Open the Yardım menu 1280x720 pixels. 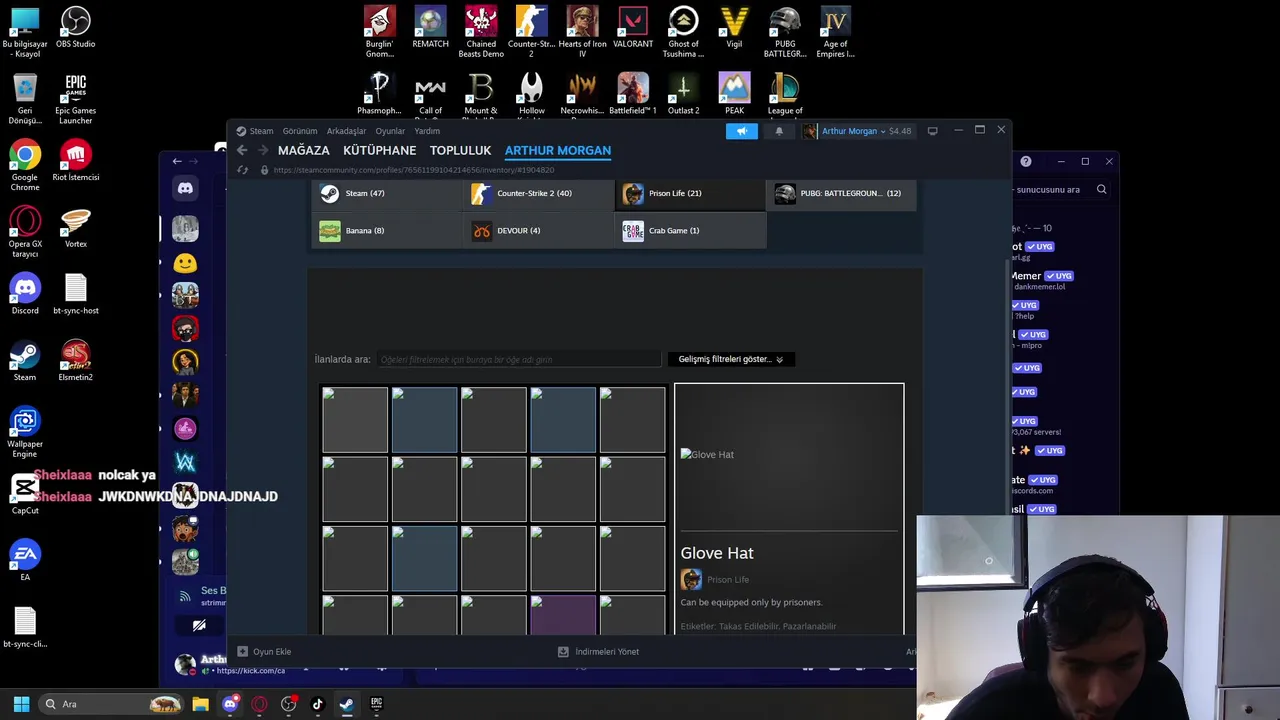(427, 131)
